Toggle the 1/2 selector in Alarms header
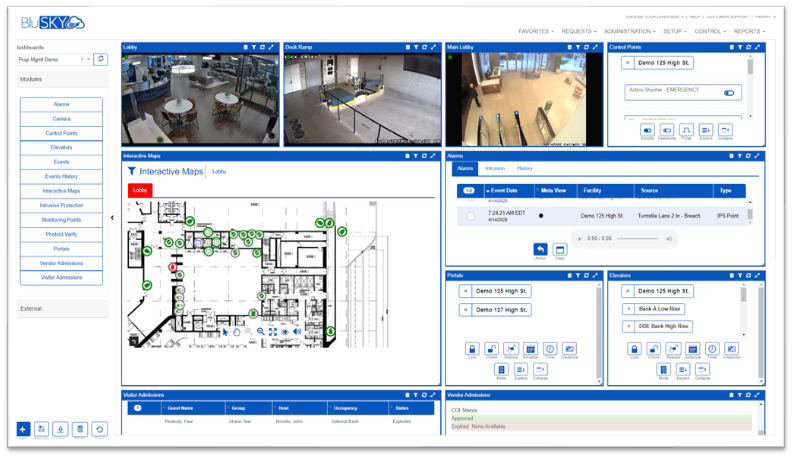The height and width of the screenshot is (458, 793). click(468, 190)
